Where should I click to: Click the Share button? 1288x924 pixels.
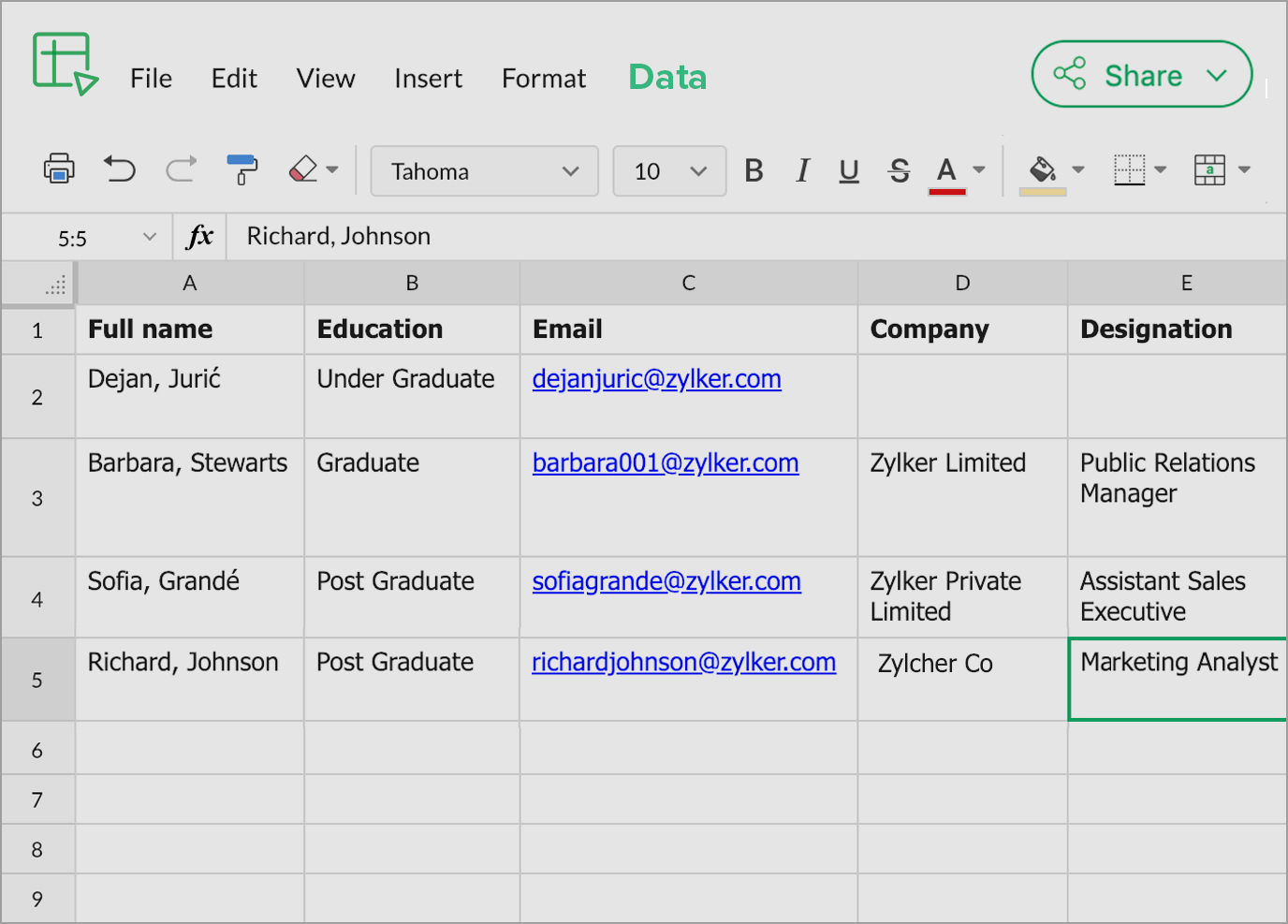click(x=1141, y=75)
